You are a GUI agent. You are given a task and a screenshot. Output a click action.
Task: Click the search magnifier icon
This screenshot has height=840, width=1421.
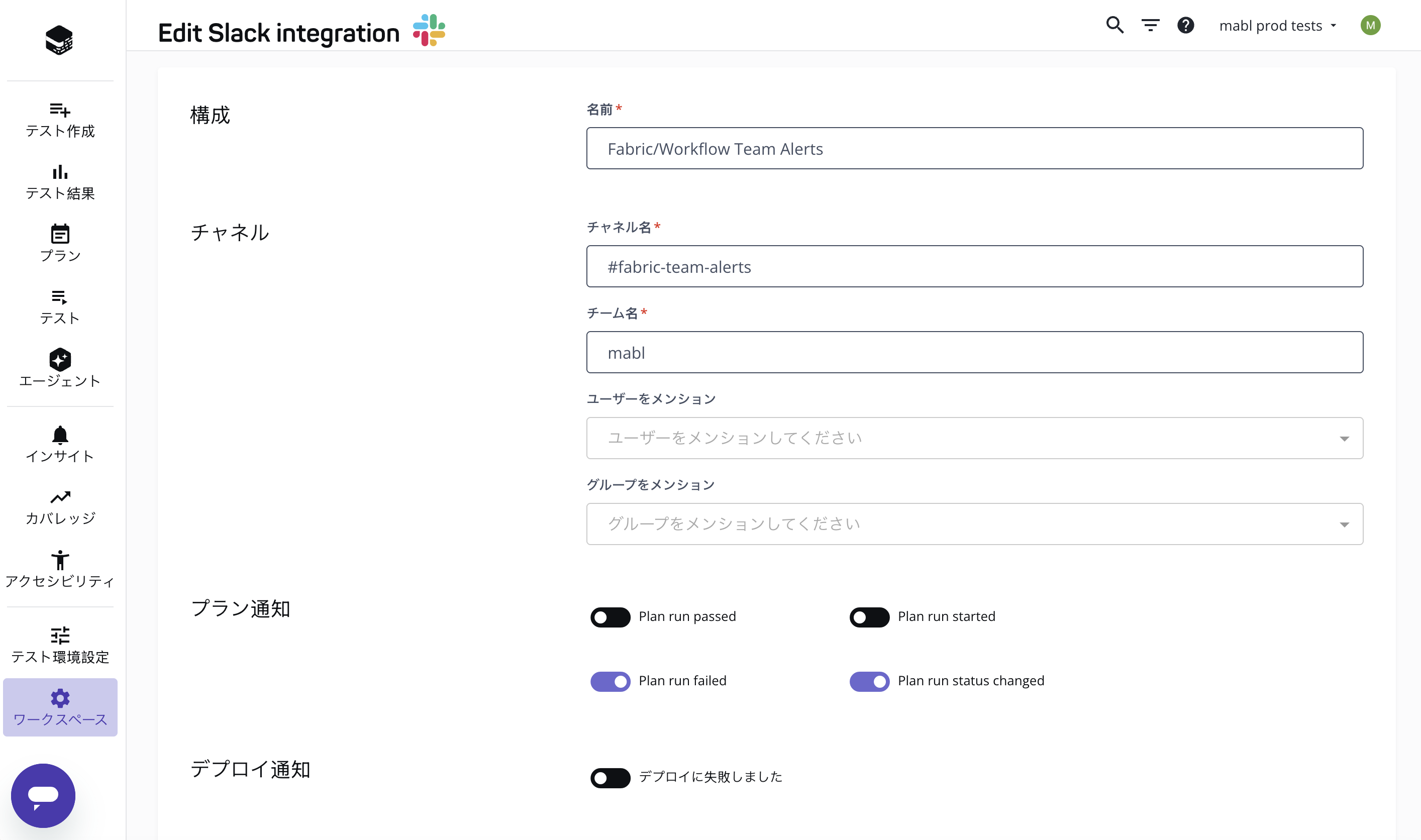[x=1114, y=25]
